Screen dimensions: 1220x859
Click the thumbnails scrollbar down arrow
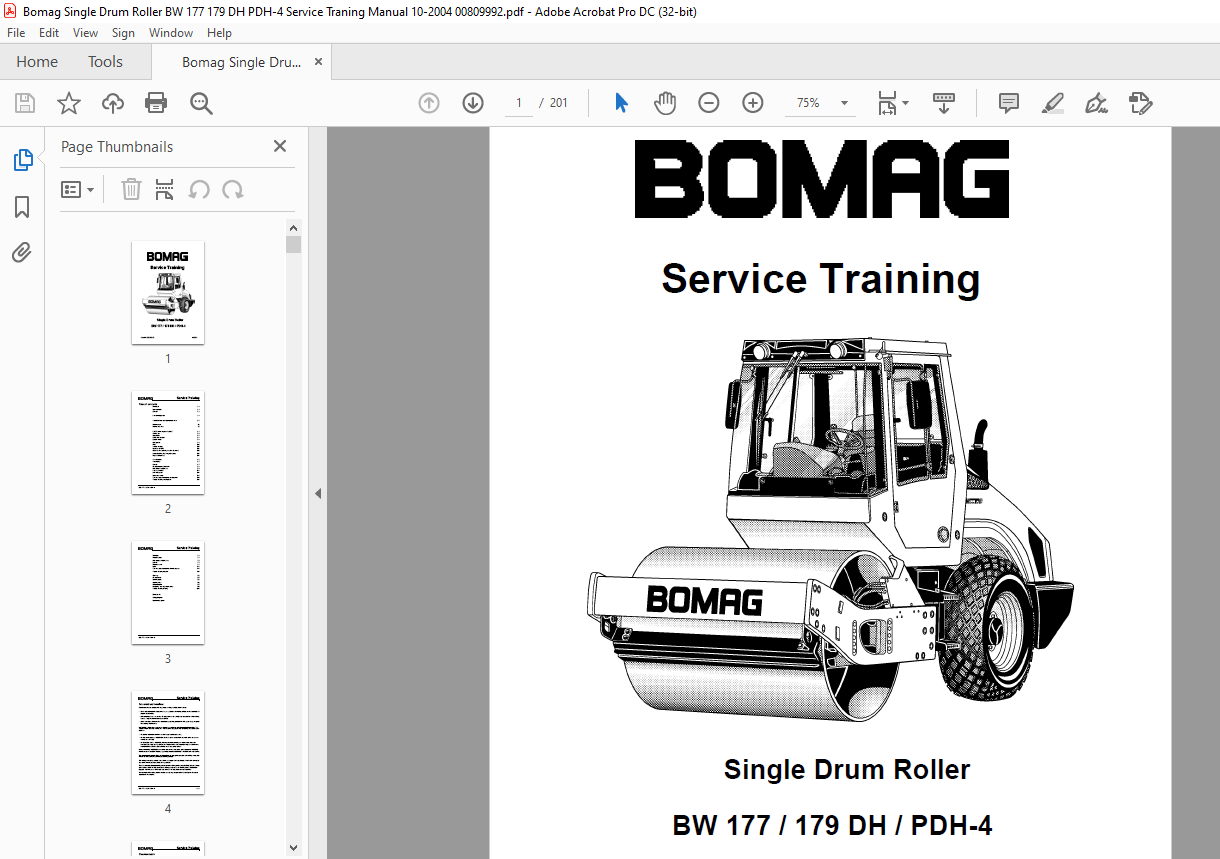pyautogui.click(x=293, y=848)
